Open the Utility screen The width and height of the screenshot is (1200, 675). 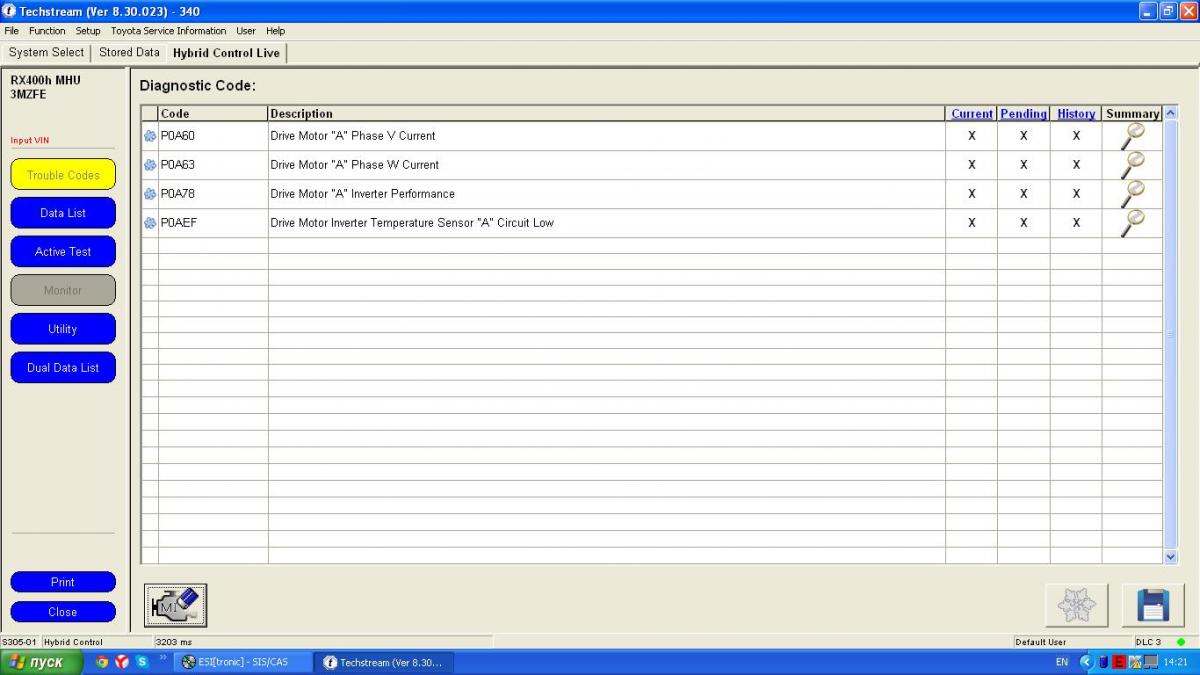tap(63, 329)
